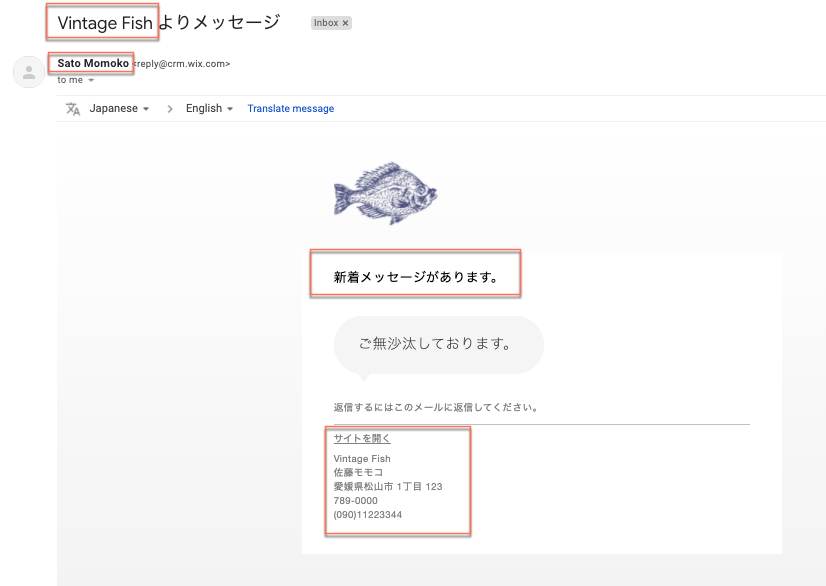The image size is (826, 586).
Task: Click the reply instruction text 返信するには
Action: (x=436, y=407)
